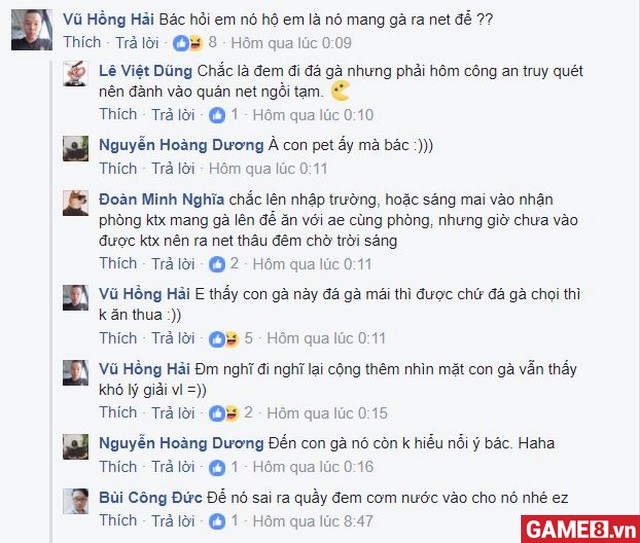Open Đoàn Minh Nghĩa's profile name link
This screenshot has height=543, width=640.
pos(162,200)
